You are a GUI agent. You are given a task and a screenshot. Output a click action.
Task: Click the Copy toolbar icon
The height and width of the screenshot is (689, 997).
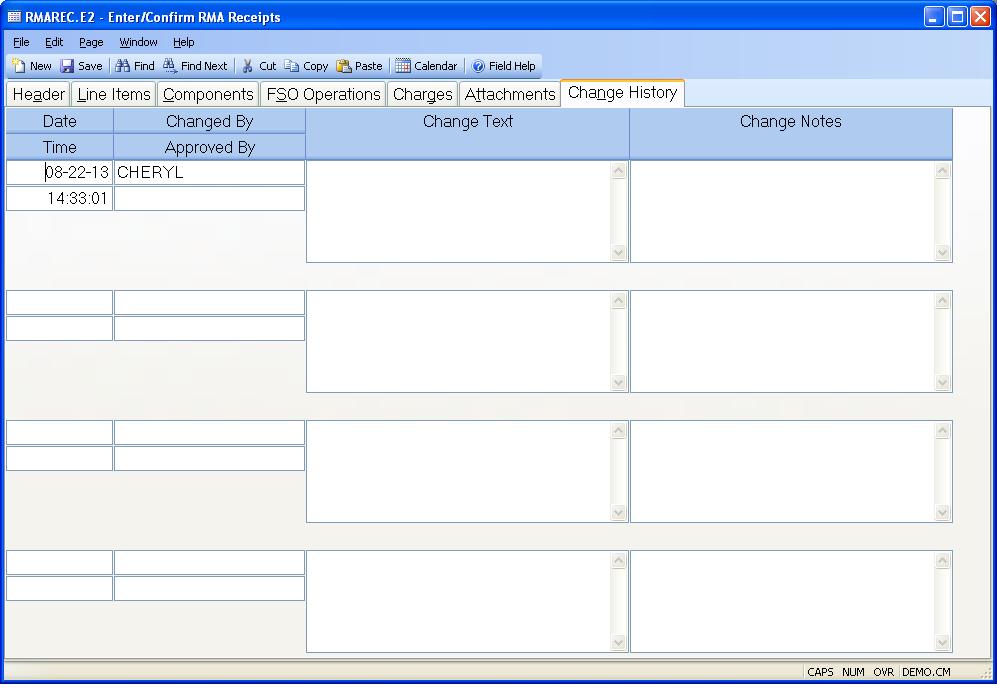click(292, 66)
